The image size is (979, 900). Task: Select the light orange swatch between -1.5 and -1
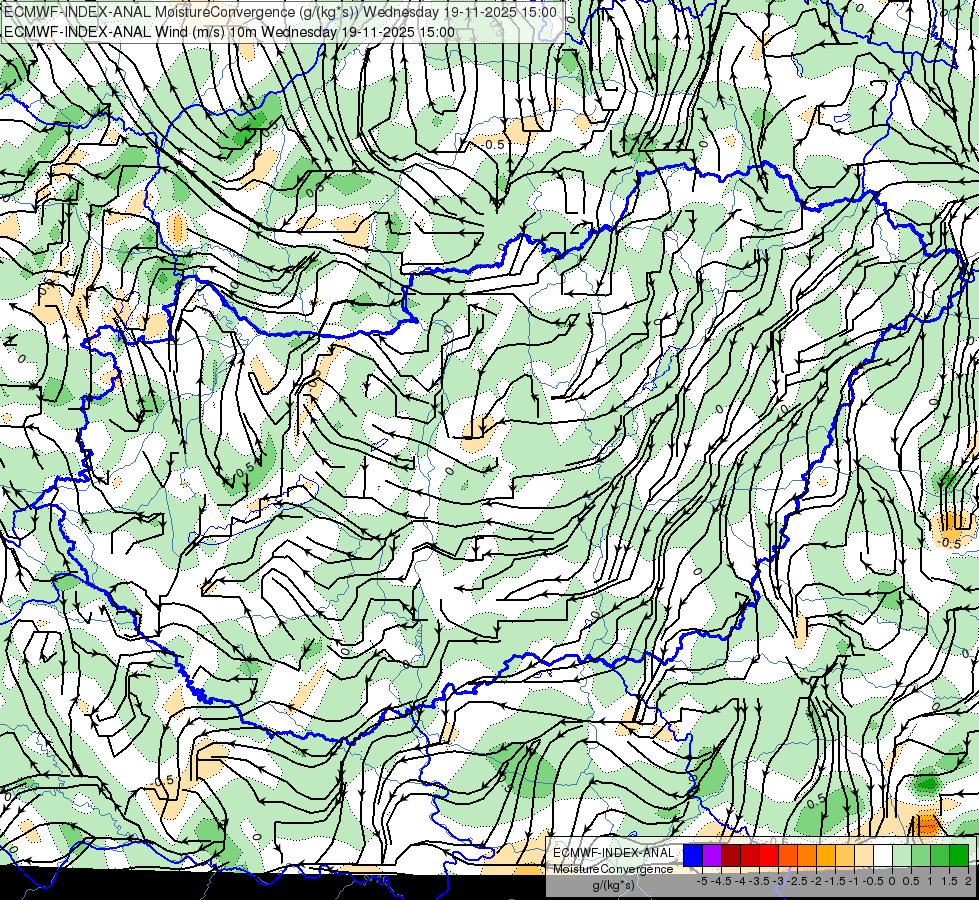[x=845, y=856]
